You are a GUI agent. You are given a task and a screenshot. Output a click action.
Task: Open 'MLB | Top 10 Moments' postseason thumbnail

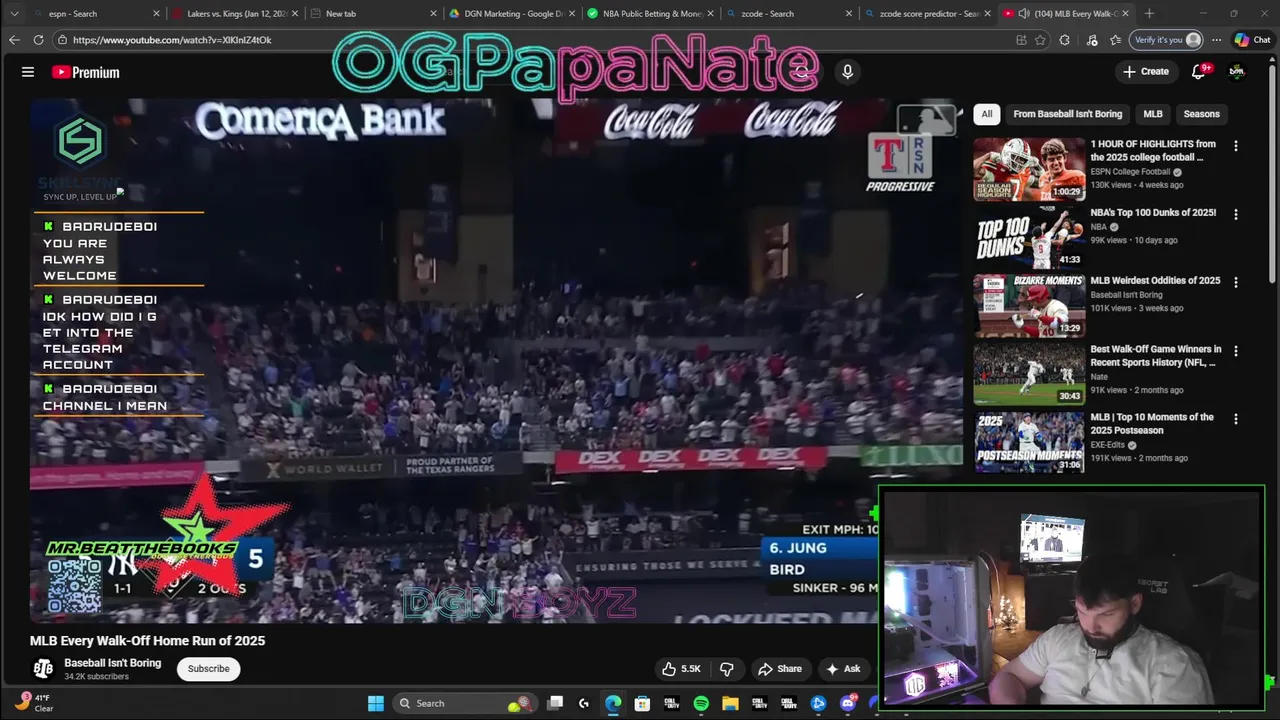(x=1029, y=442)
